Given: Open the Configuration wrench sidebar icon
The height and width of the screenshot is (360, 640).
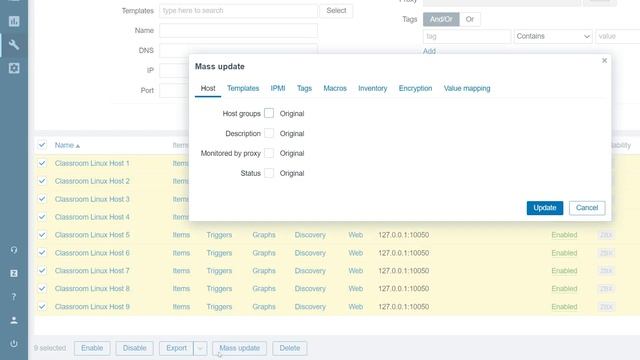Looking at the screenshot, I should pyautogui.click(x=14, y=44).
